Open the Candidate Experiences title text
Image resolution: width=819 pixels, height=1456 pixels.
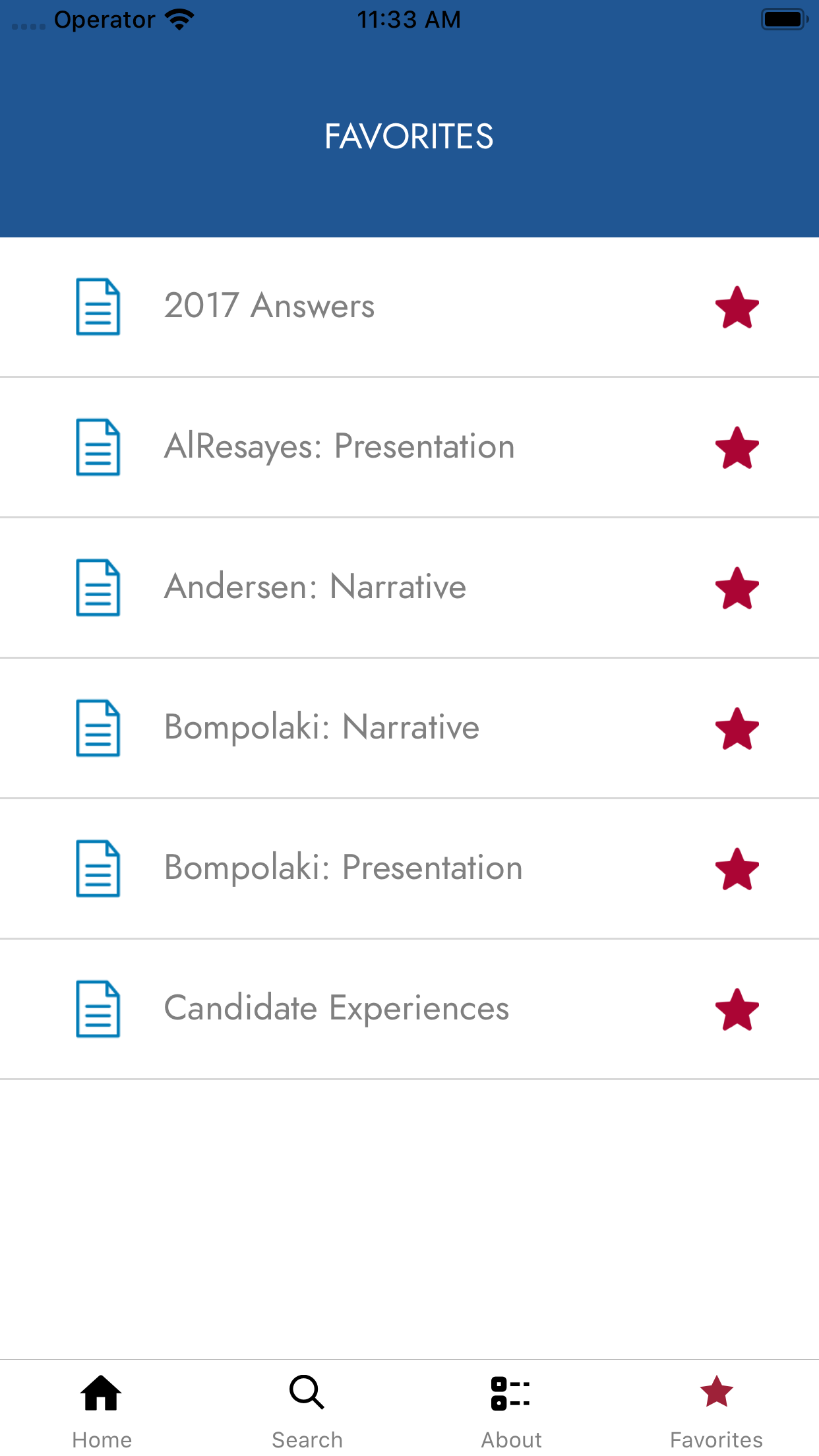[x=336, y=1008]
